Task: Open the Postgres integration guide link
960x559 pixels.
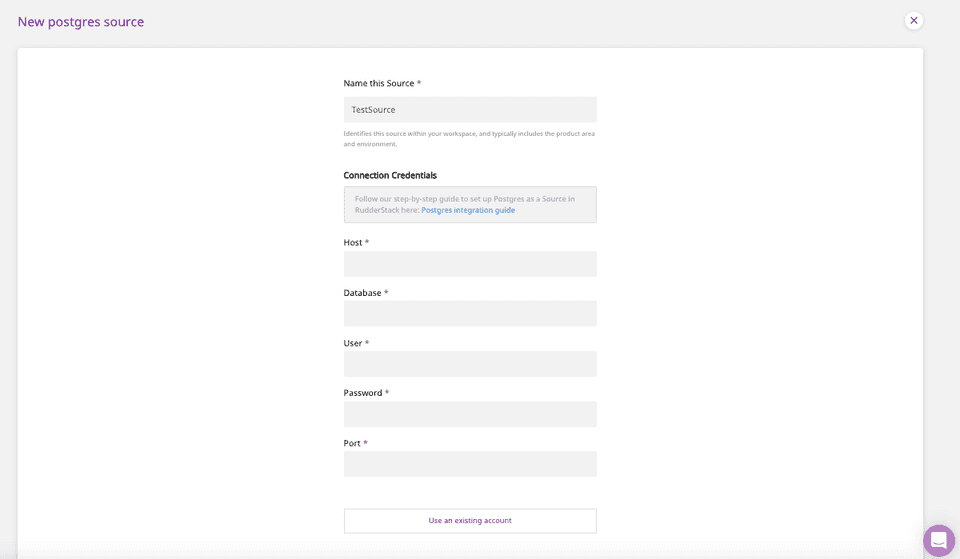Action: point(468,210)
